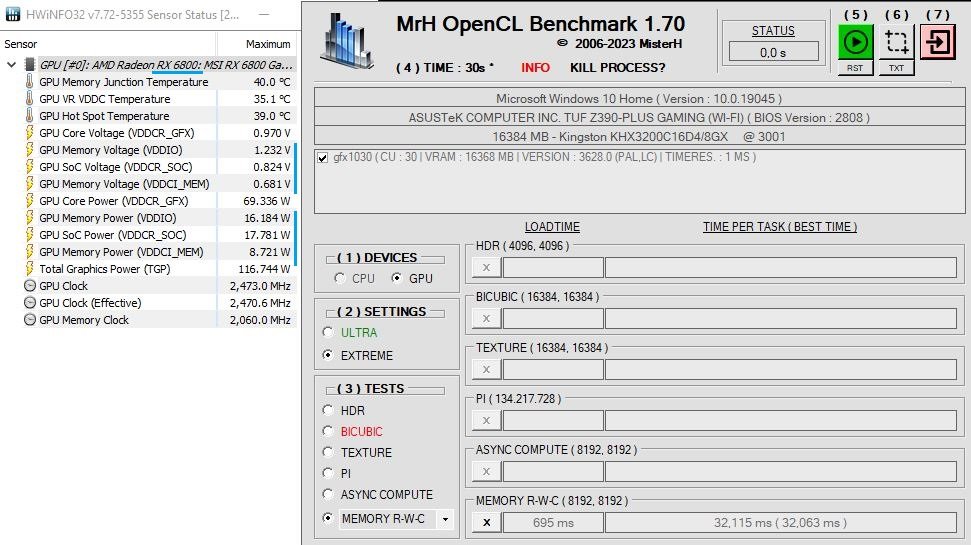Click clock icon beside GPU Clock
The height and width of the screenshot is (545, 971).
(29, 286)
